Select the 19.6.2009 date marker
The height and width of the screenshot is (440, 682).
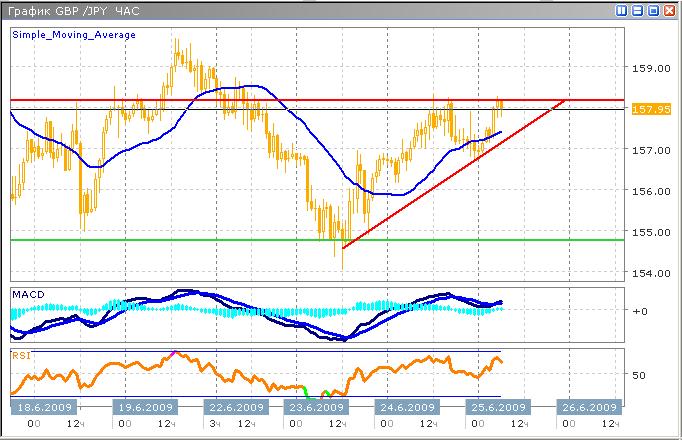tap(141, 408)
